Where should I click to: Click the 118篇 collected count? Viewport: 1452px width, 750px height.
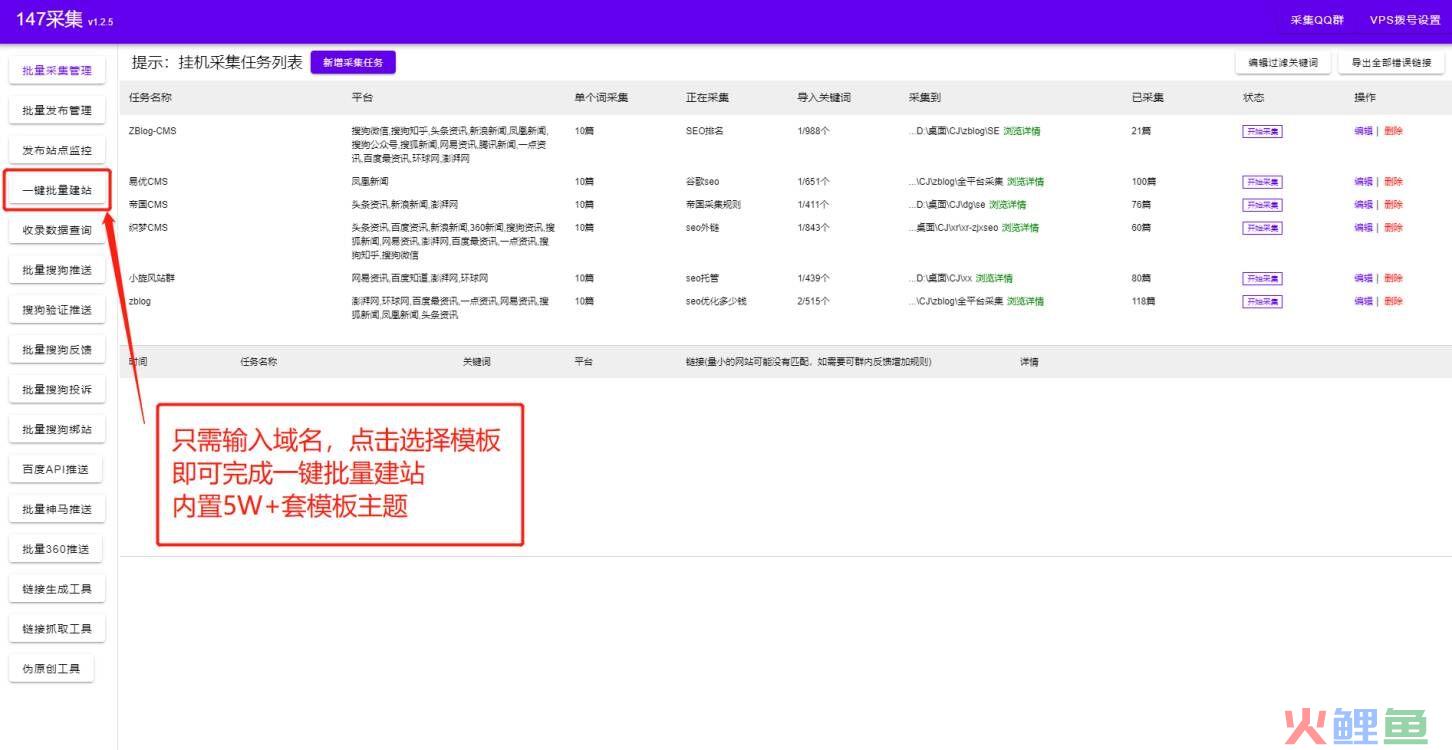(x=1143, y=301)
